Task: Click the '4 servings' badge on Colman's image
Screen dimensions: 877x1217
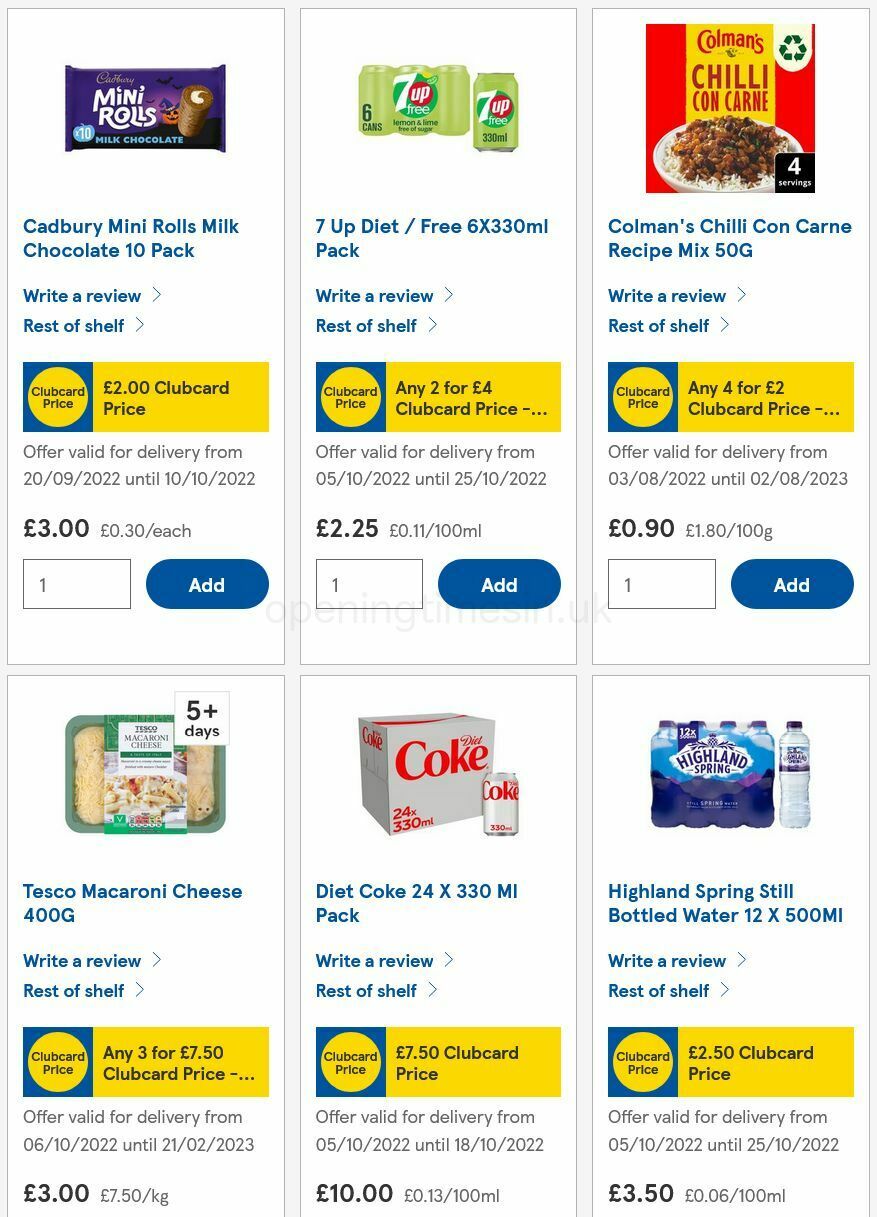Action: 793,171
